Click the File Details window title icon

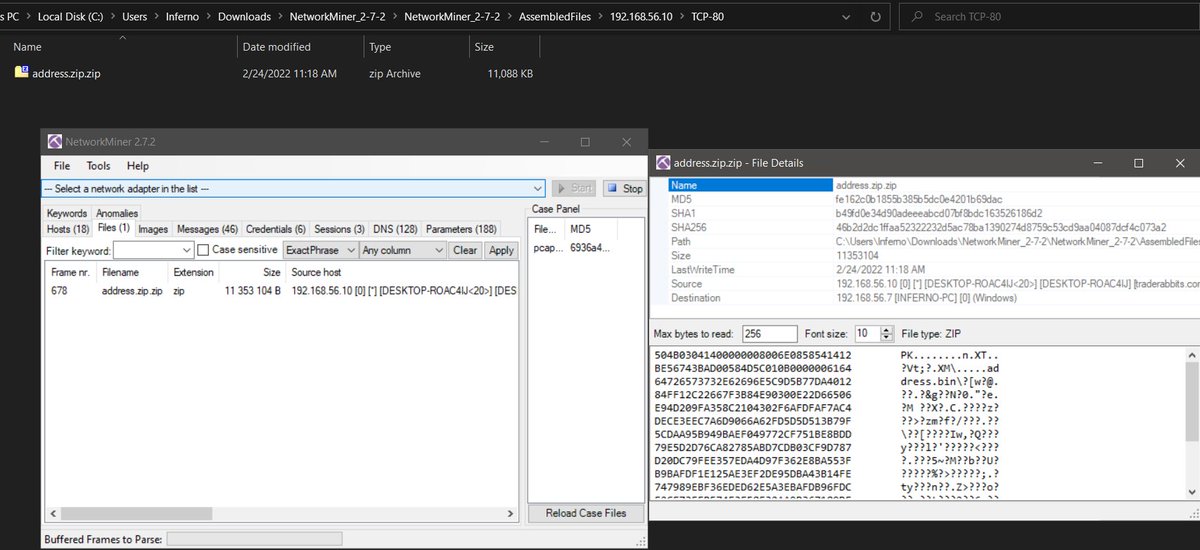[x=662, y=163]
